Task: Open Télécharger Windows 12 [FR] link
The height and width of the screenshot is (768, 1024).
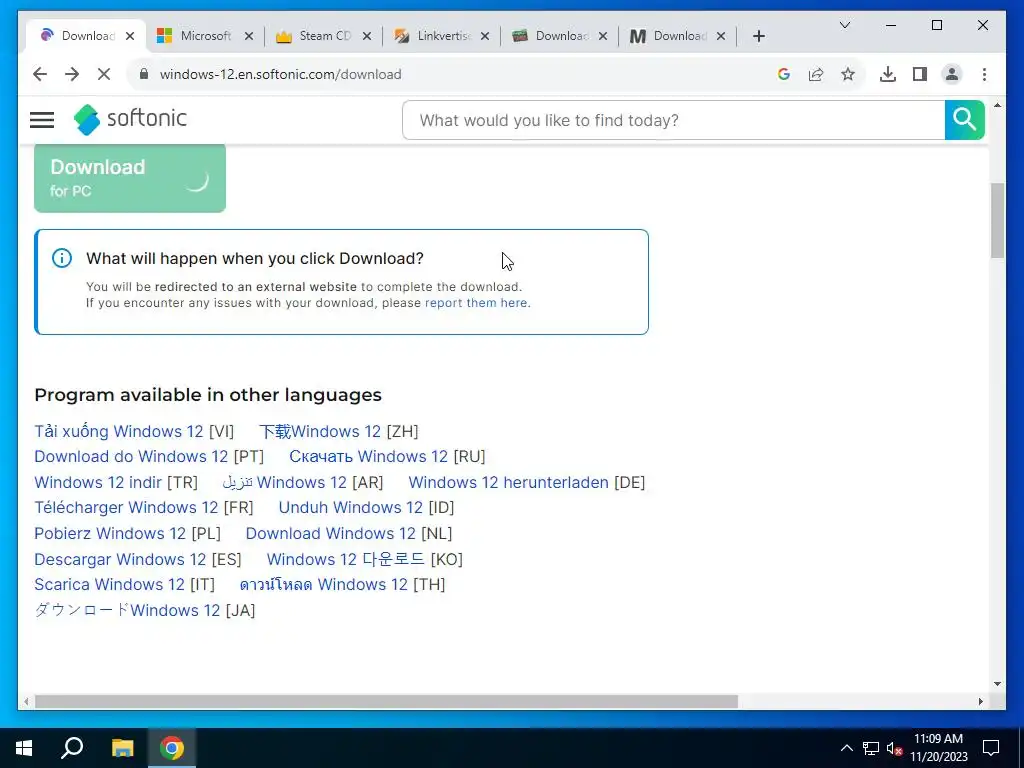Action: tap(126, 507)
